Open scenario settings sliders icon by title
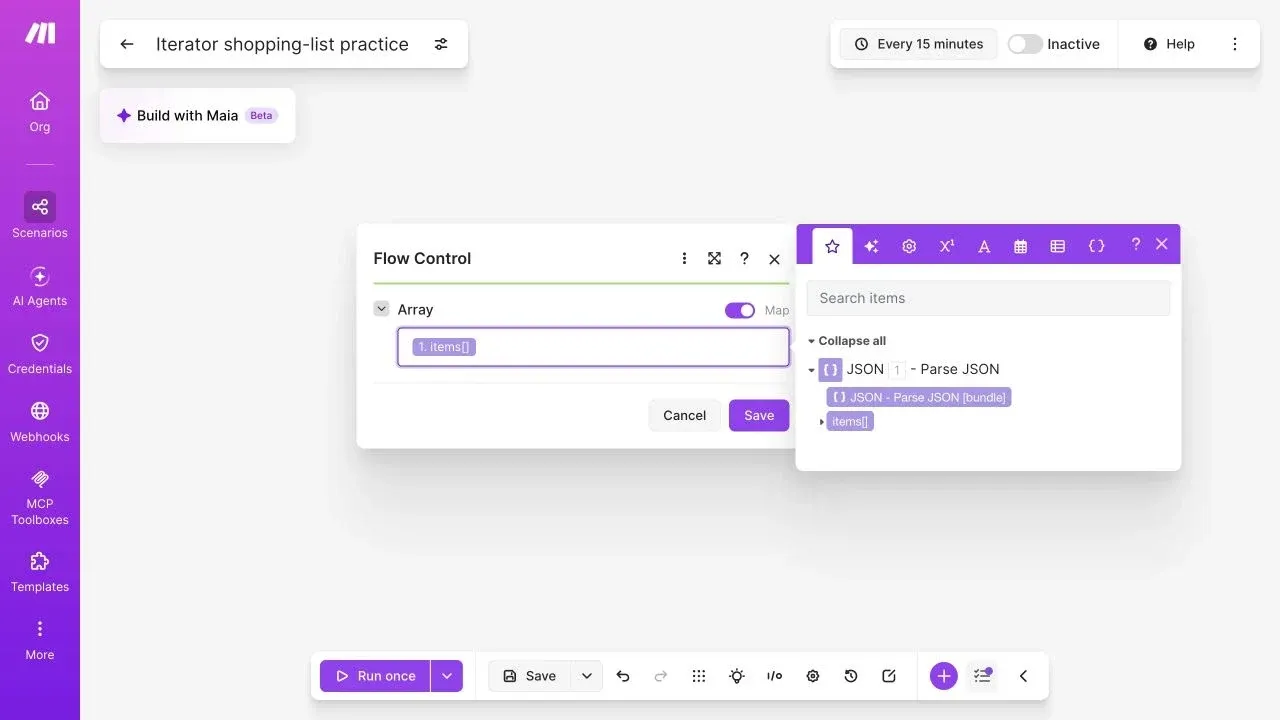This screenshot has height=720, width=1280. click(441, 44)
